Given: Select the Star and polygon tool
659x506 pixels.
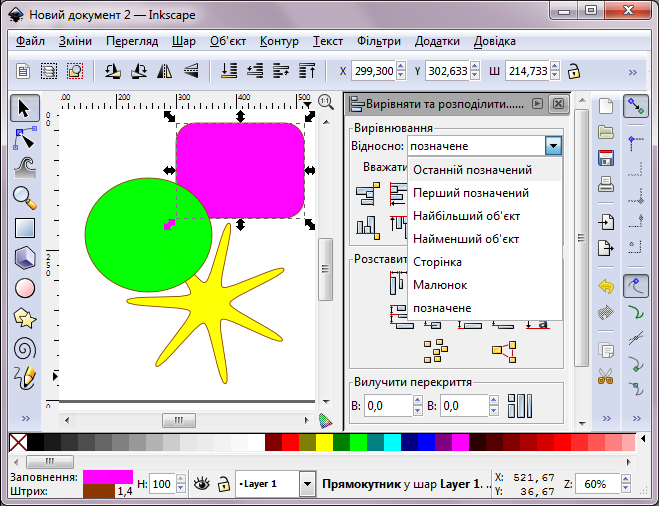Looking at the screenshot, I should tap(25, 318).
